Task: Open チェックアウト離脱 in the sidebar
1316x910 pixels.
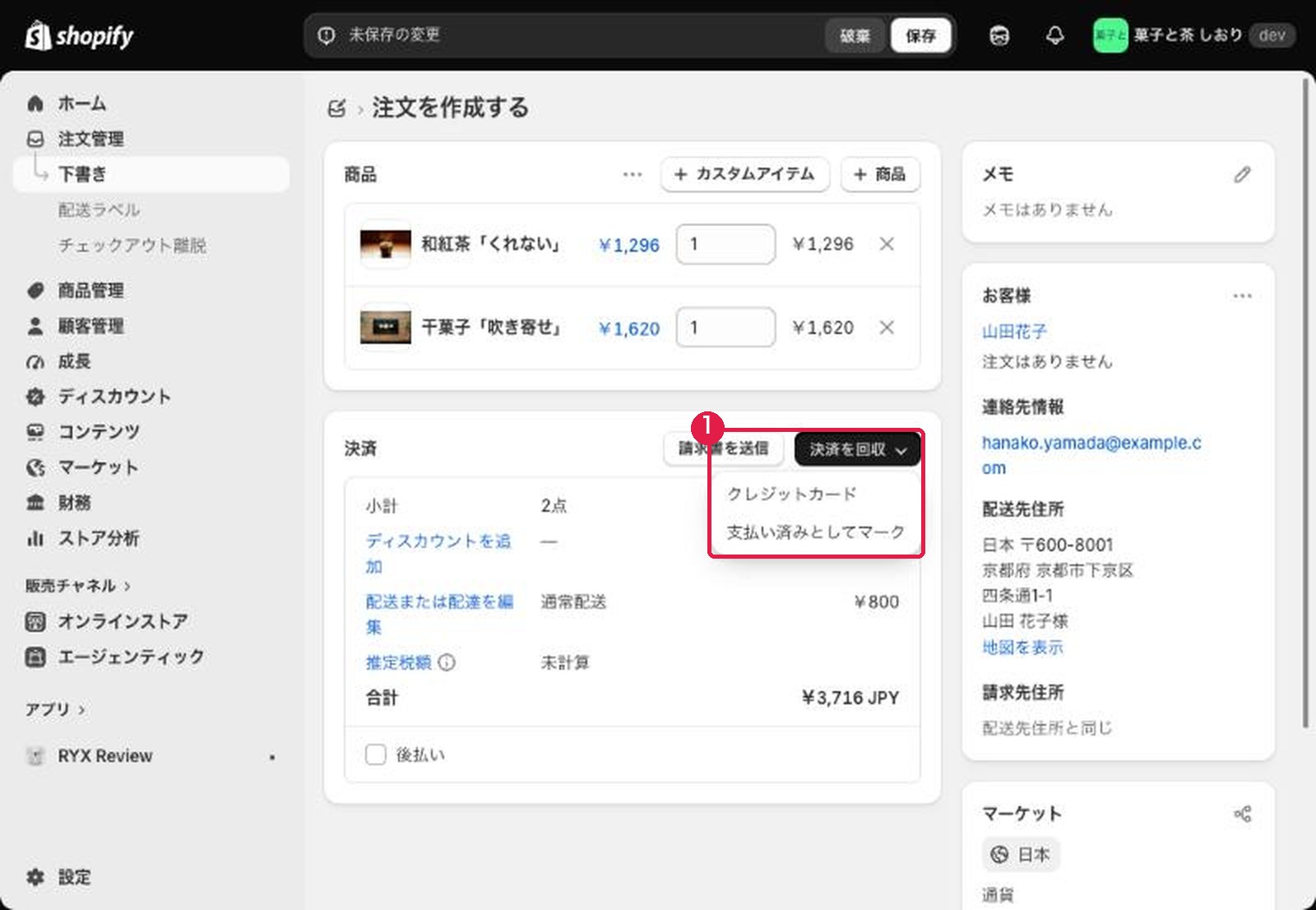Action: pos(132,245)
